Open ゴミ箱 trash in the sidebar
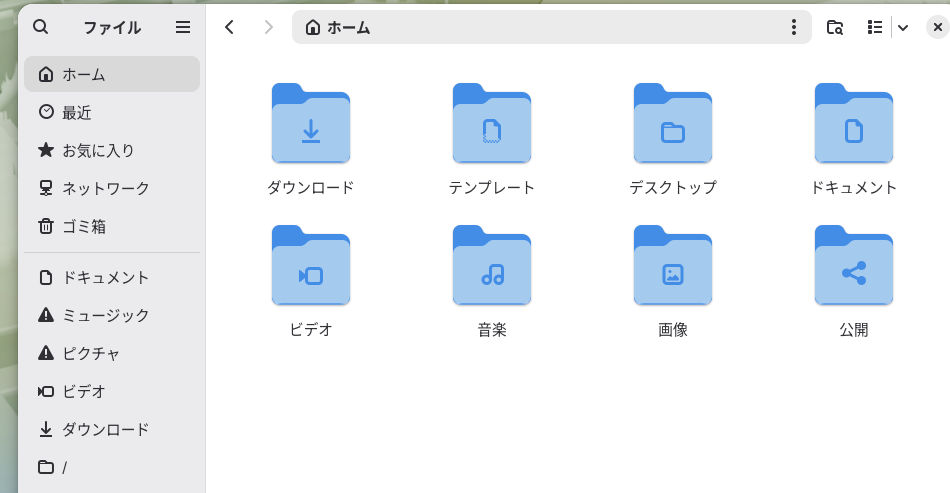Screen dimensions: 950x493 tap(112, 226)
